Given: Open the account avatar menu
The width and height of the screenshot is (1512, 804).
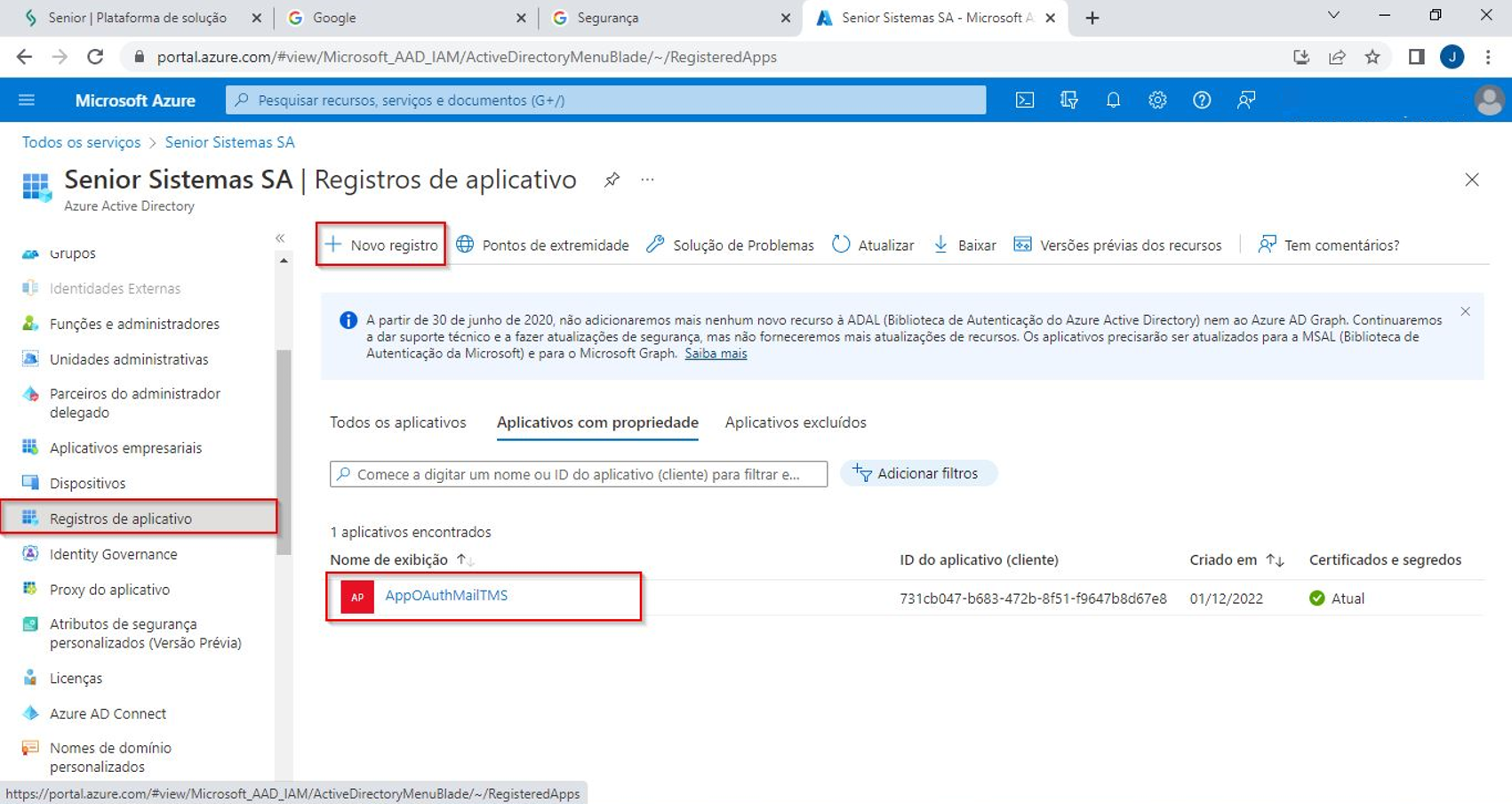Looking at the screenshot, I should [1489, 100].
